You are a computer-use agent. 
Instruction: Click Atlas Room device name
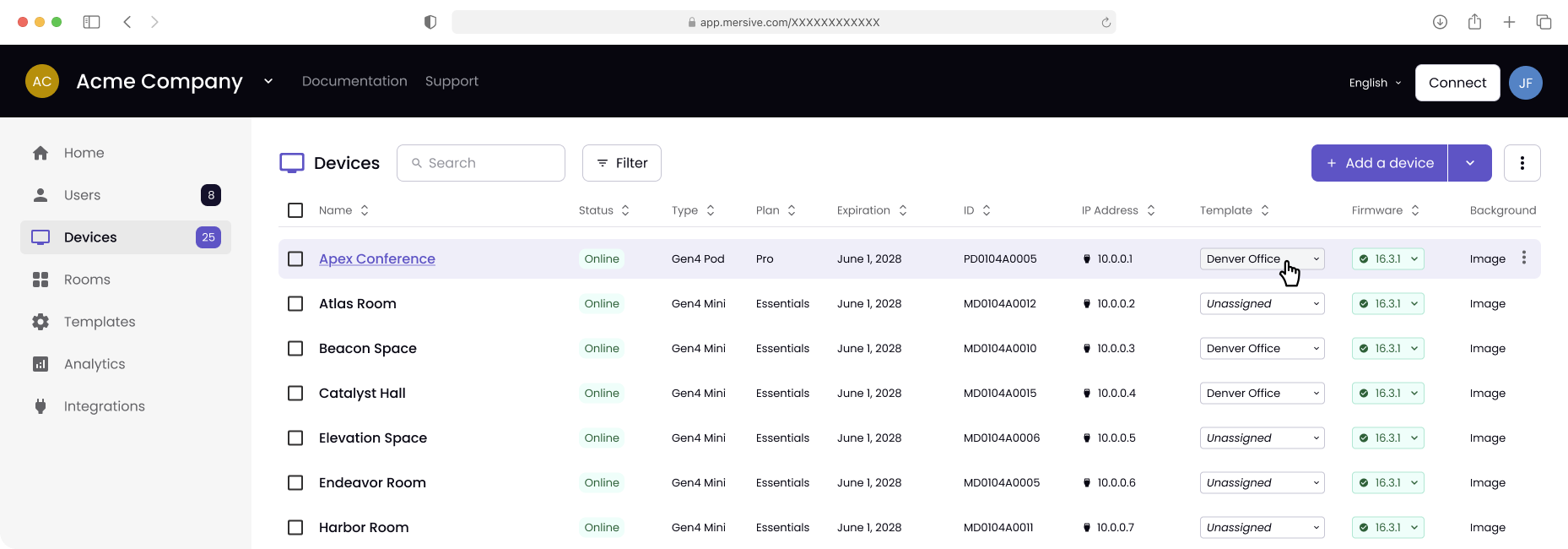(358, 303)
